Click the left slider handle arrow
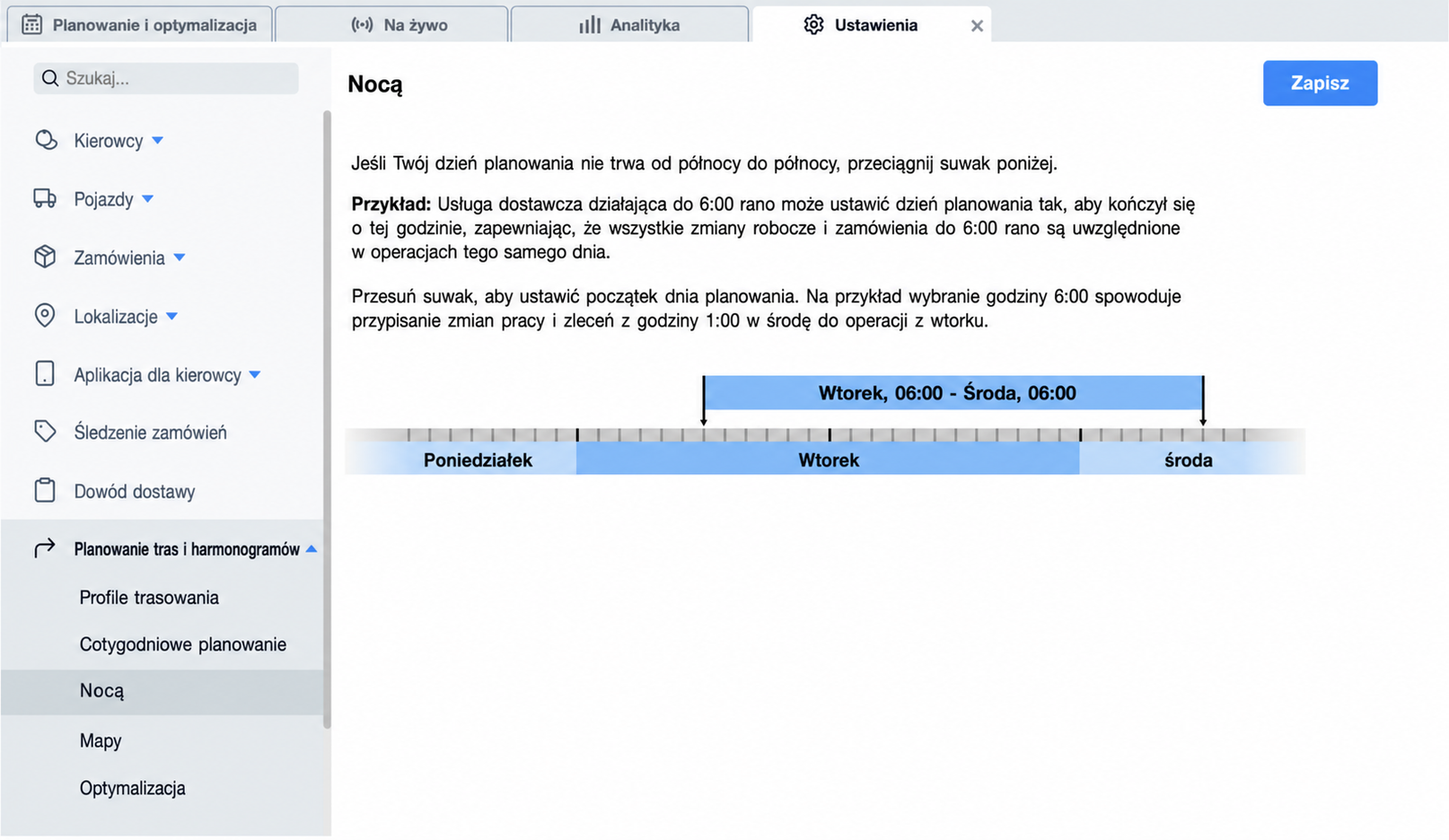Image resolution: width=1449 pixels, height=840 pixels. pyautogui.click(x=704, y=400)
